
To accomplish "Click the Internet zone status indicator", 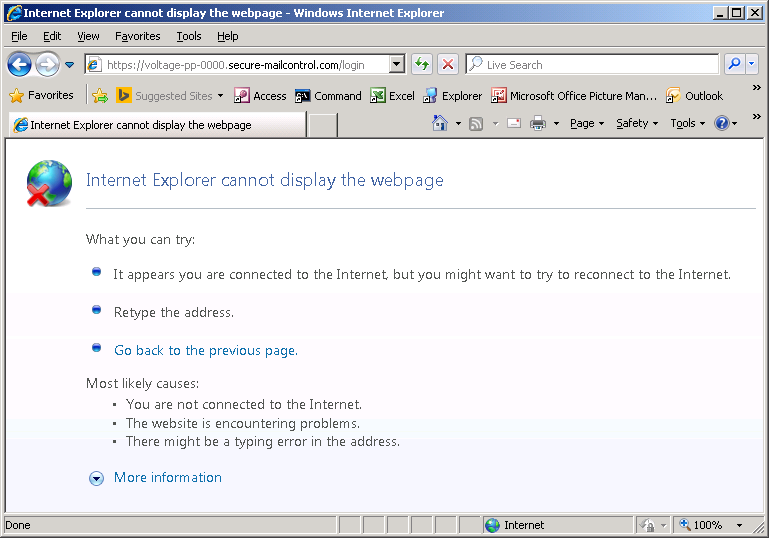I will (558, 525).
